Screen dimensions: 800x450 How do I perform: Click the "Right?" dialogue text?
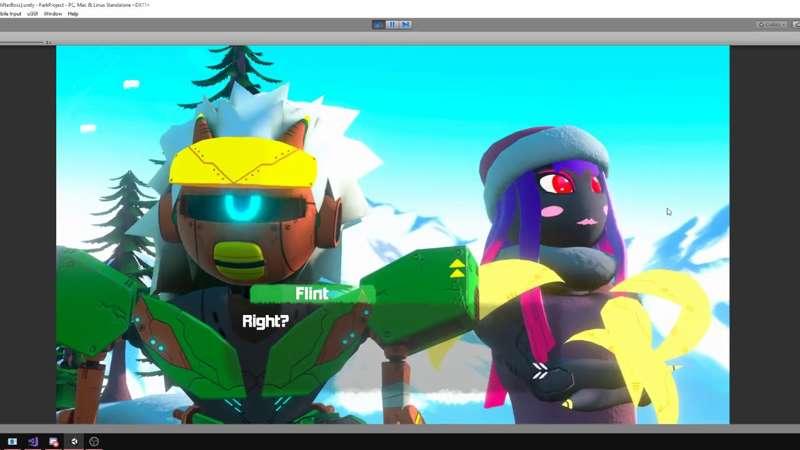(x=265, y=321)
